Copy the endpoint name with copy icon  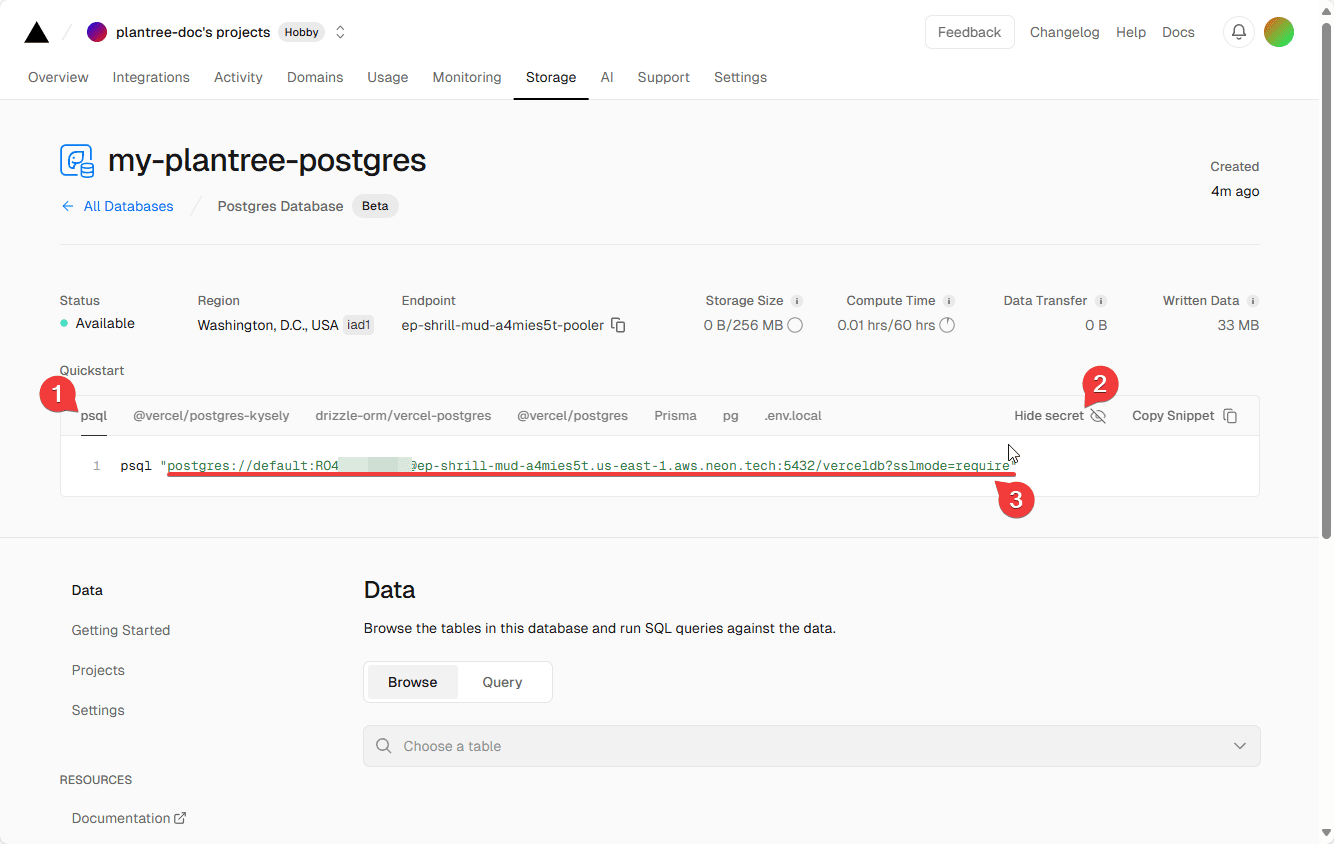tap(618, 325)
